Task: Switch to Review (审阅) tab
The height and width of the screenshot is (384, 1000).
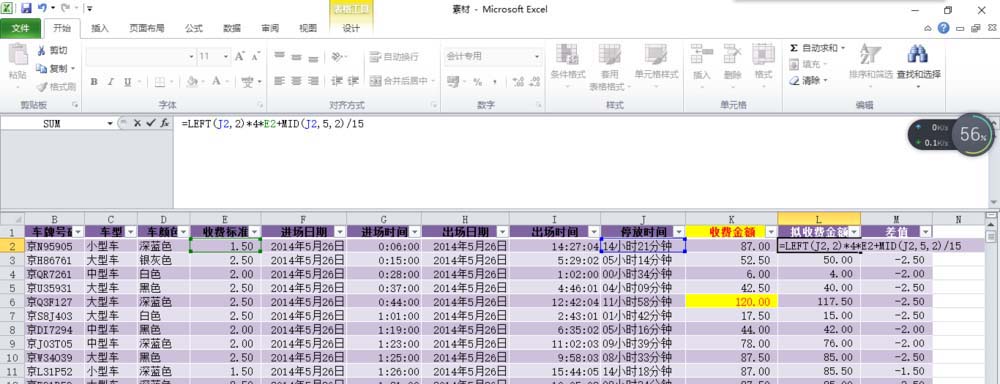Action: pyautogui.click(x=270, y=28)
